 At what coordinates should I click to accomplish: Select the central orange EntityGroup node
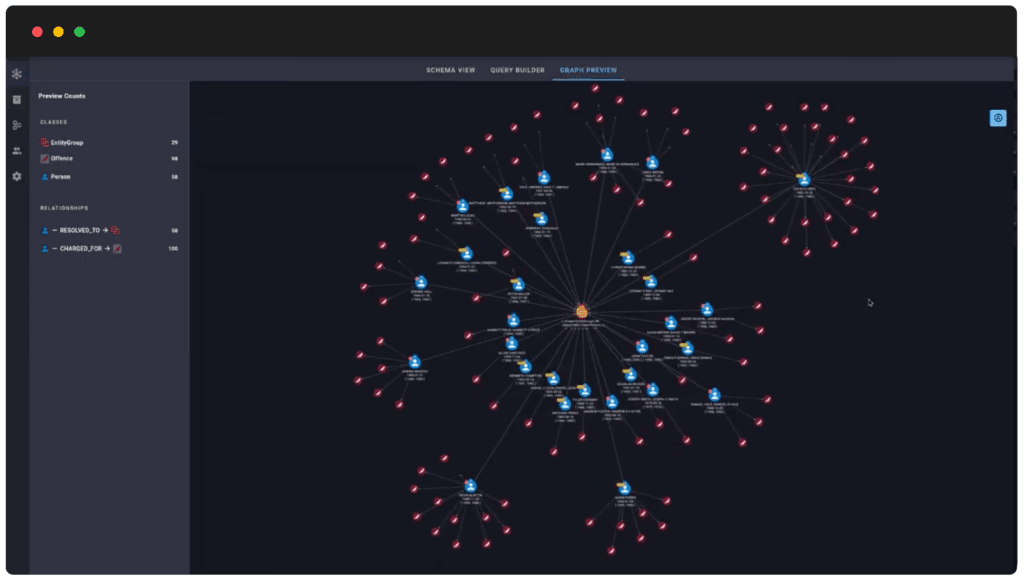point(581,312)
